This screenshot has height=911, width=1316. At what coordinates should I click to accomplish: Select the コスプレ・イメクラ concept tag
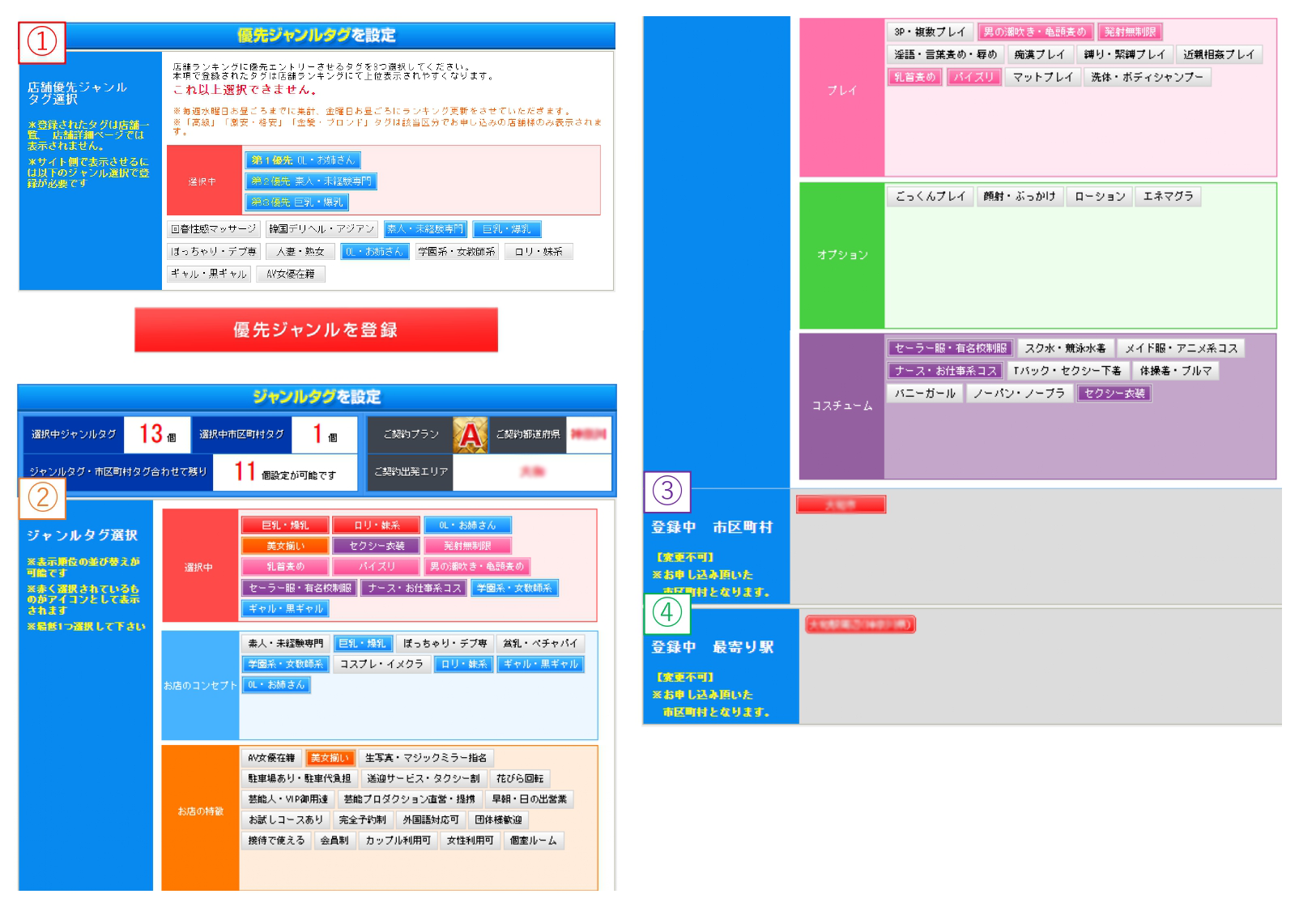(x=381, y=664)
